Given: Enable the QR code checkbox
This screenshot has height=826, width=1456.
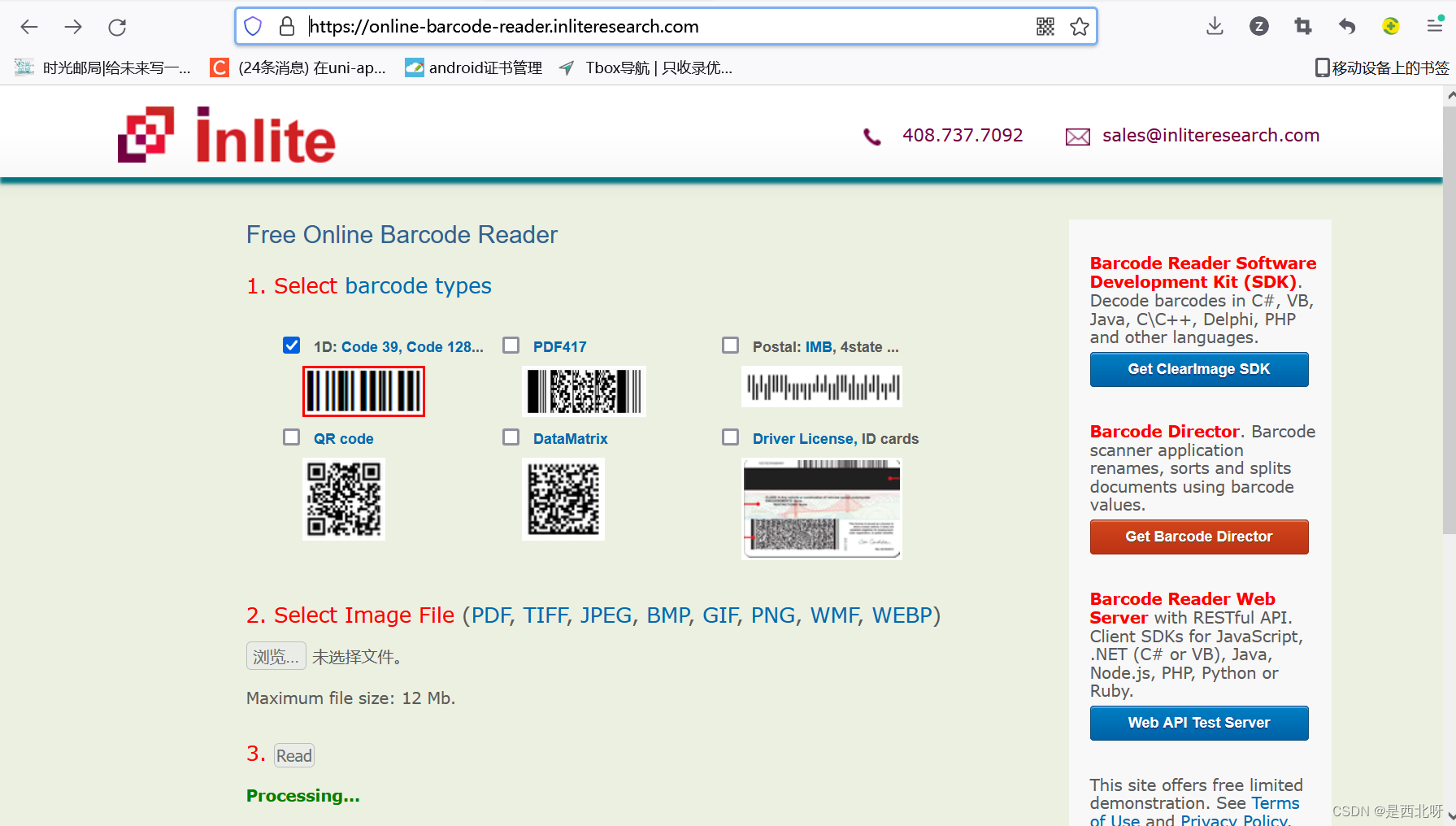Looking at the screenshot, I should (x=292, y=437).
